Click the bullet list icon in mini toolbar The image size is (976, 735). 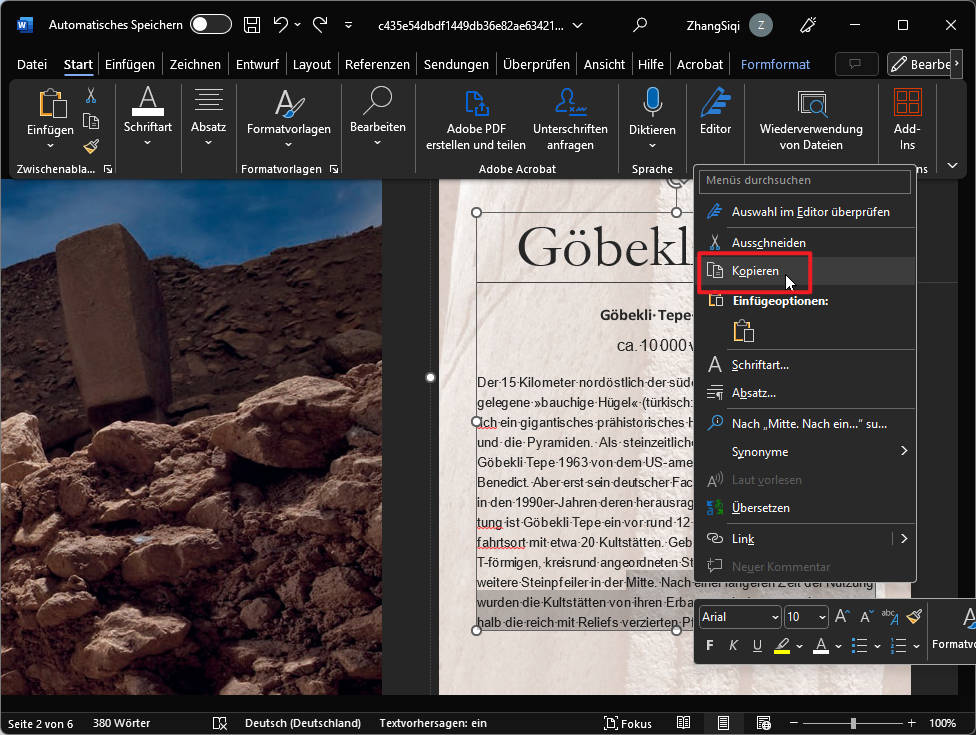tap(859, 645)
